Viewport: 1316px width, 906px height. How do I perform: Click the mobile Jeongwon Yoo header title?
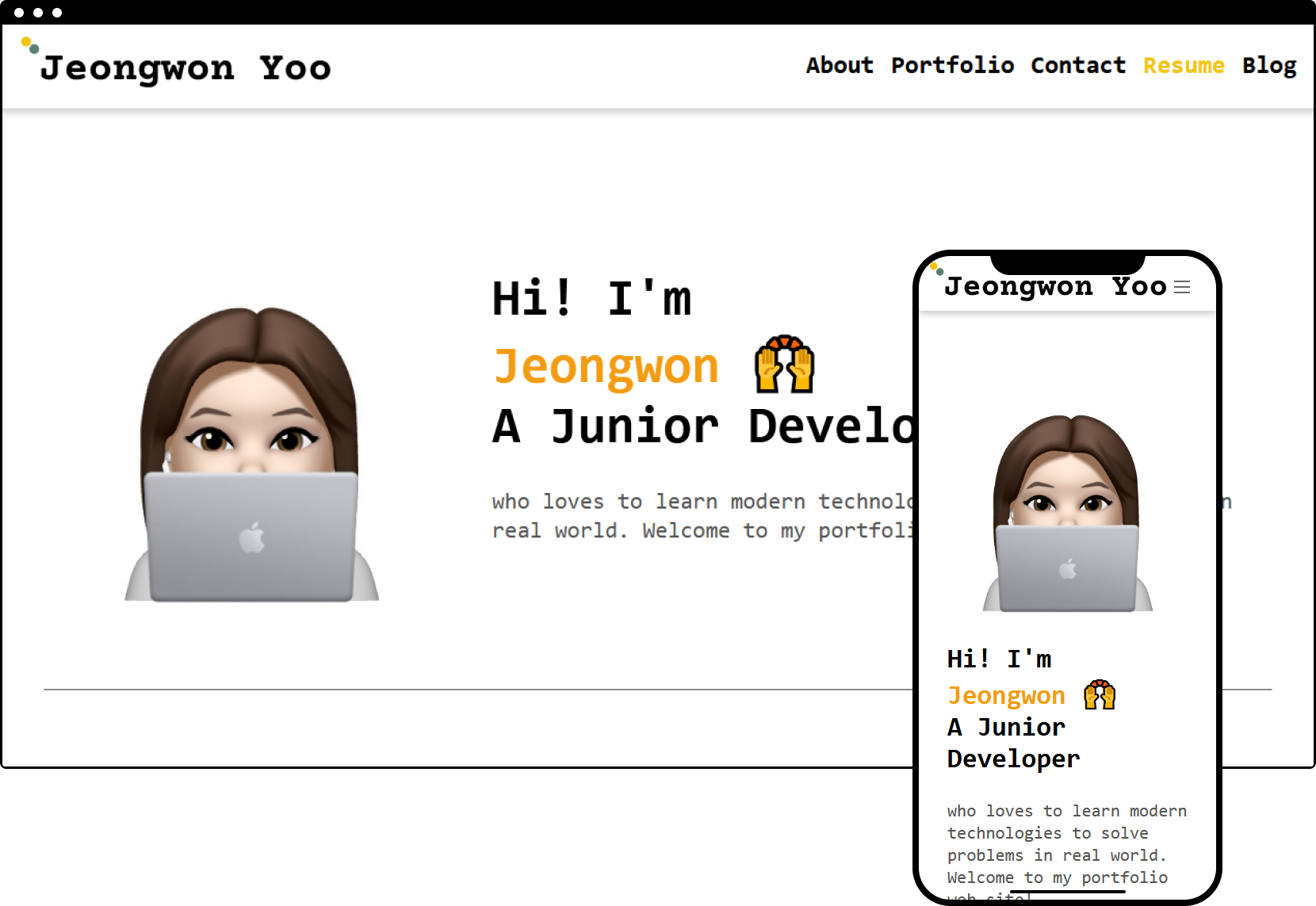pos(1056,286)
